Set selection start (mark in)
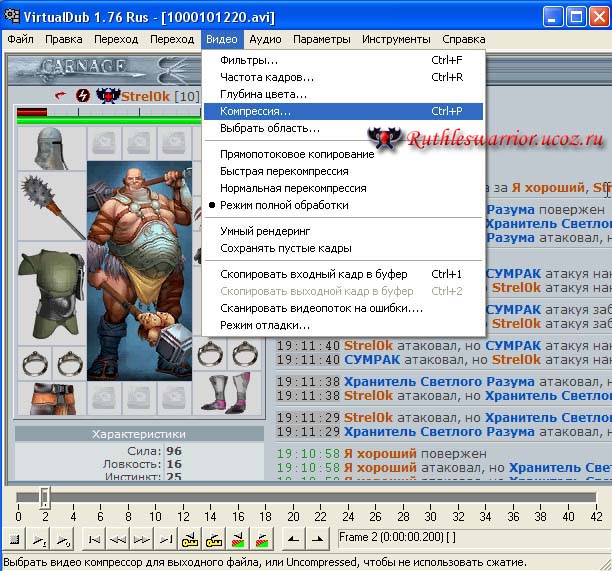Image resolution: width=612 pixels, height=571 pixels. click(293, 539)
